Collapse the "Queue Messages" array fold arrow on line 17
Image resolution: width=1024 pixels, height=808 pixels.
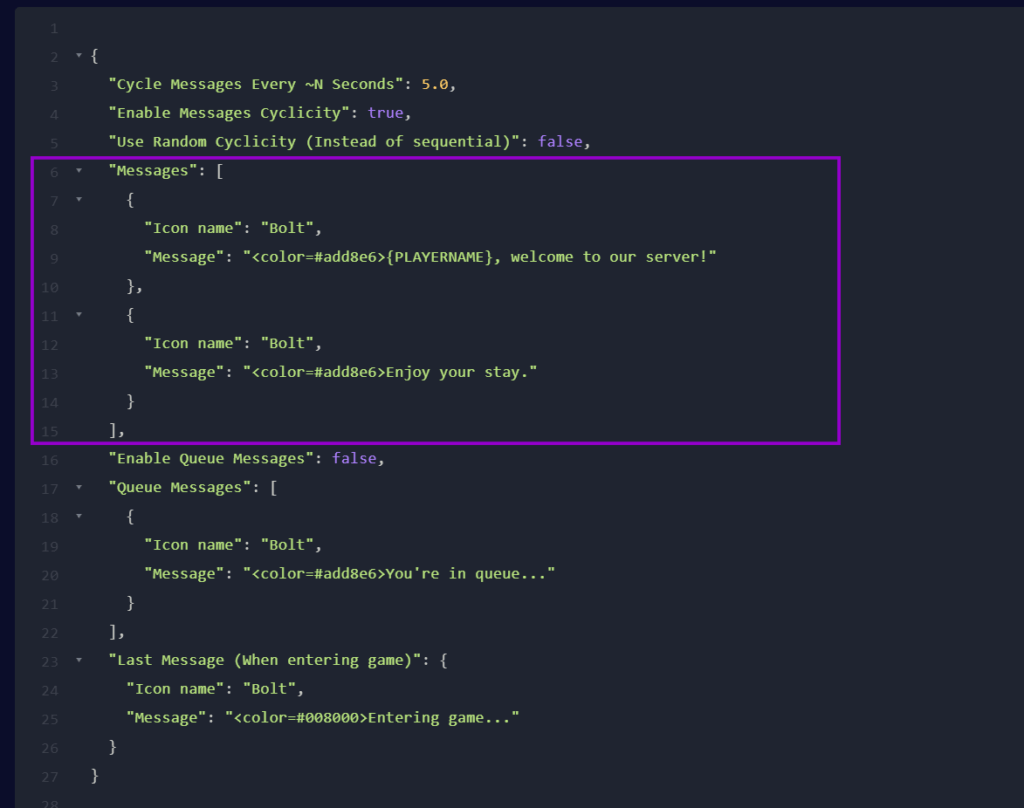pos(78,487)
